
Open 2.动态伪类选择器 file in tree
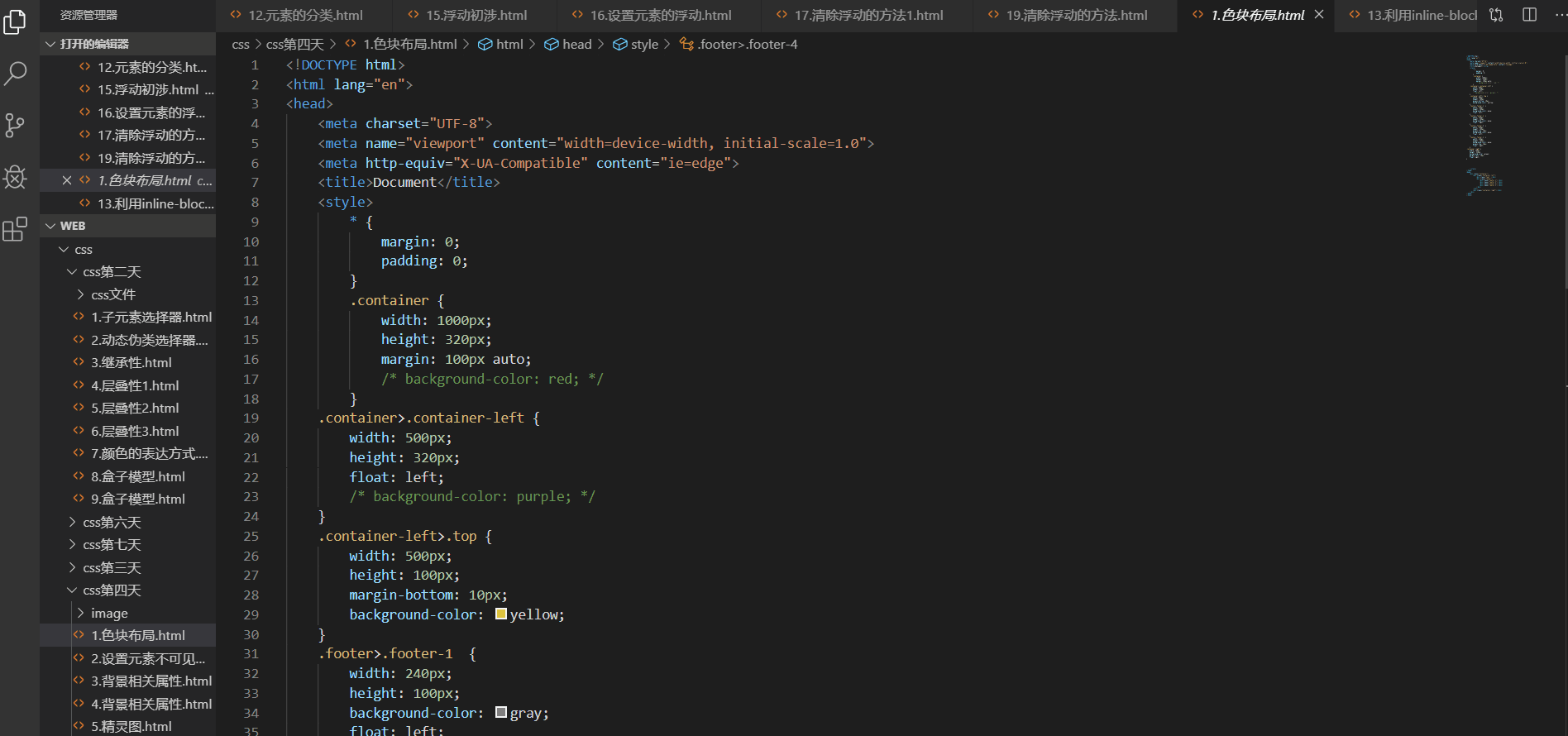(x=128, y=340)
